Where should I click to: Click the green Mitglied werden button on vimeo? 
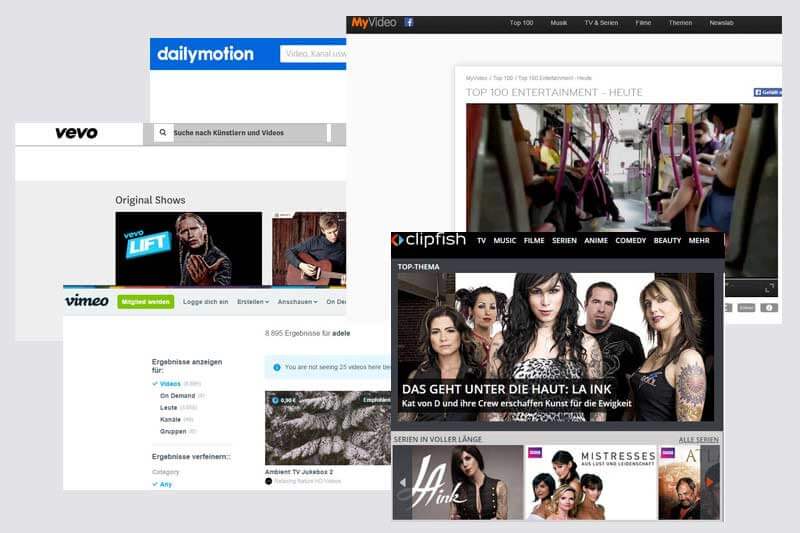click(145, 302)
